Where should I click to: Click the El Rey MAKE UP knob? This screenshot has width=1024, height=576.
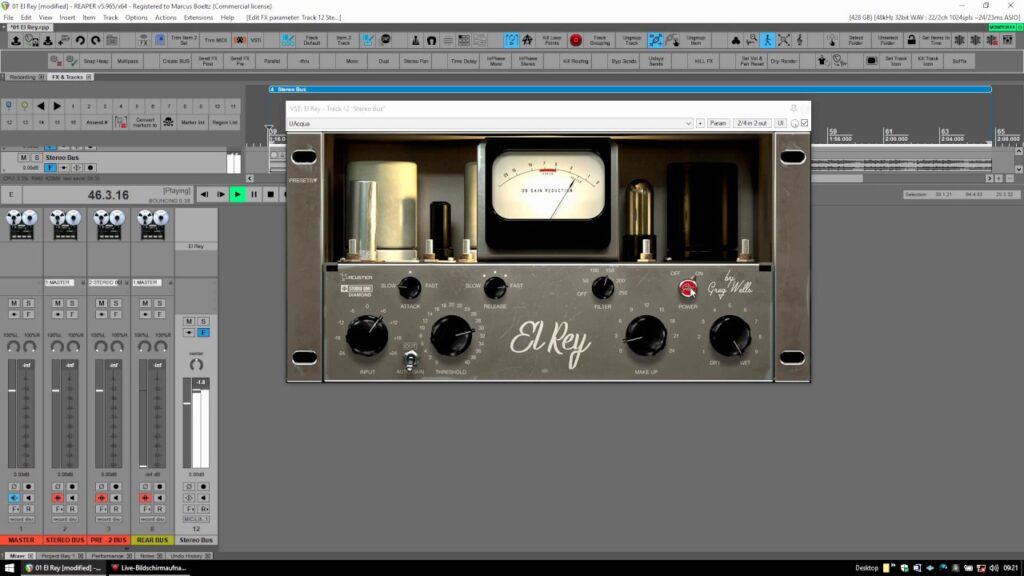pyautogui.click(x=646, y=336)
